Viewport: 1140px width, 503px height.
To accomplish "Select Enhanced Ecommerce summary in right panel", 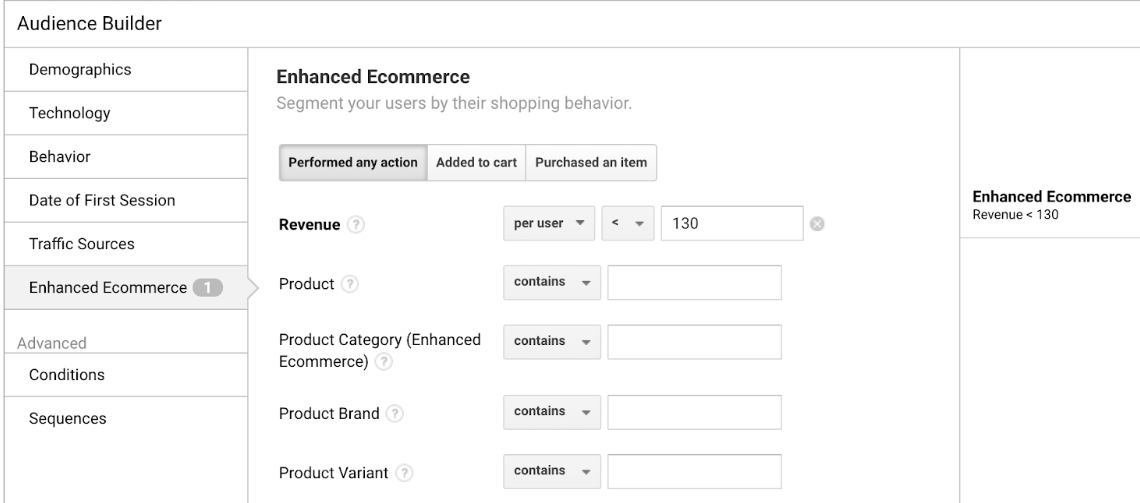I will click(1051, 204).
